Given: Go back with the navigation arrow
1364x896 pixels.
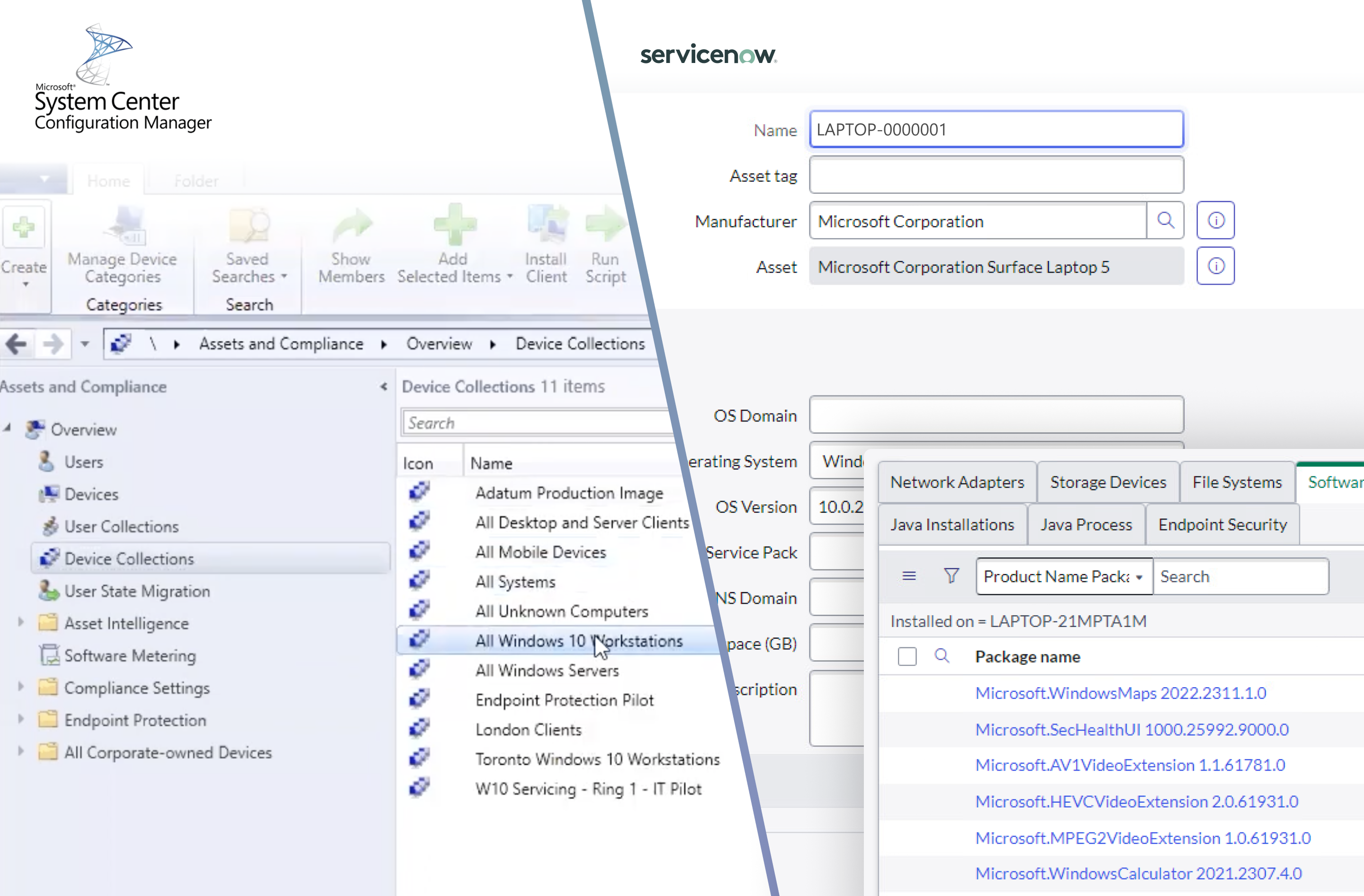Looking at the screenshot, I should [x=17, y=344].
